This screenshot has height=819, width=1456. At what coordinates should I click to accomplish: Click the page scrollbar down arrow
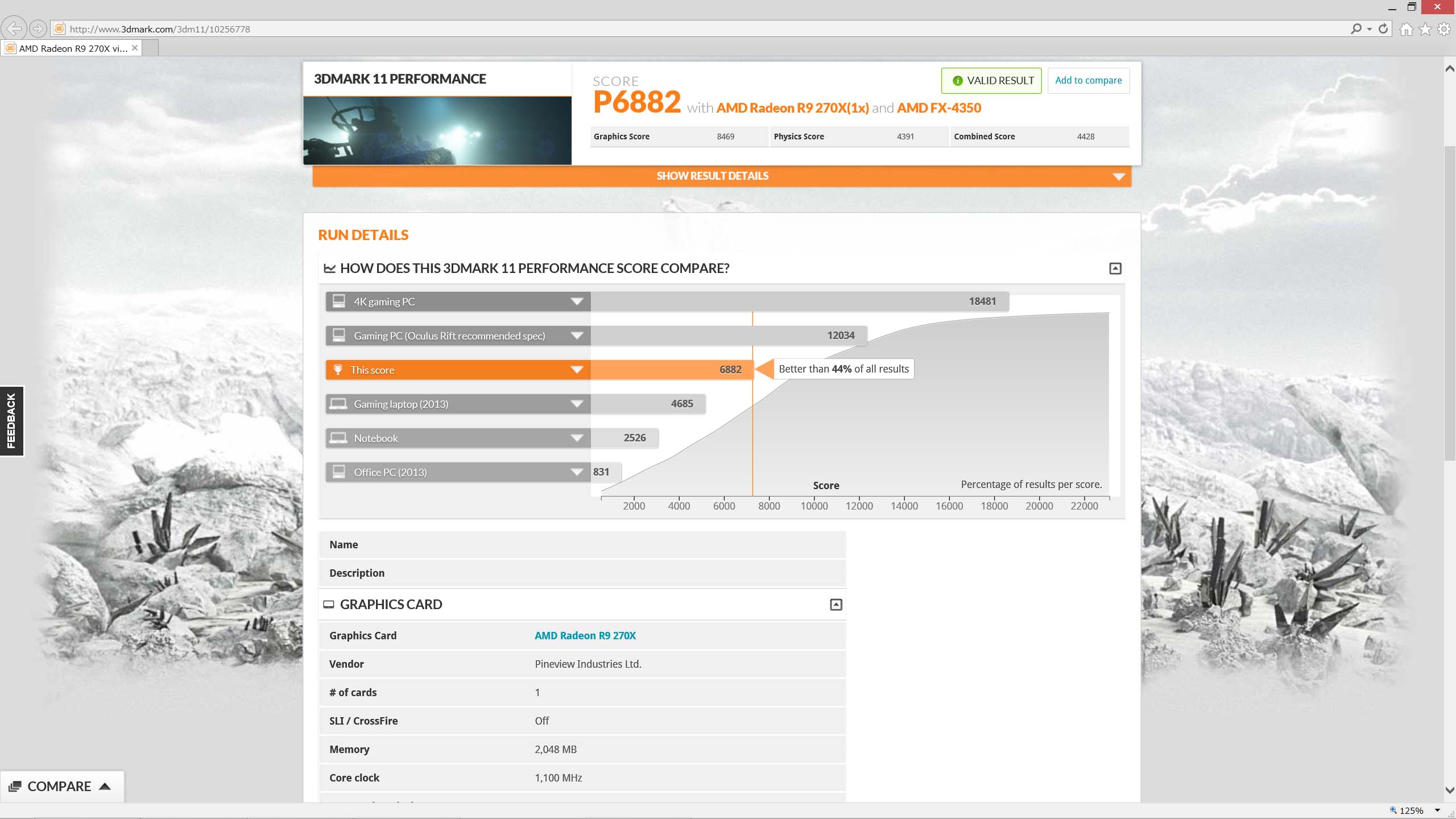(1450, 791)
